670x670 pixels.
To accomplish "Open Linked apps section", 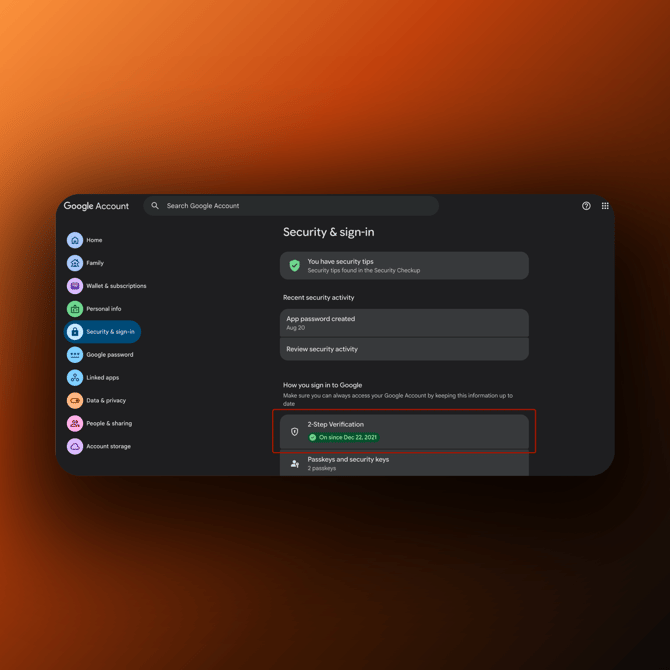I will pos(103,378).
